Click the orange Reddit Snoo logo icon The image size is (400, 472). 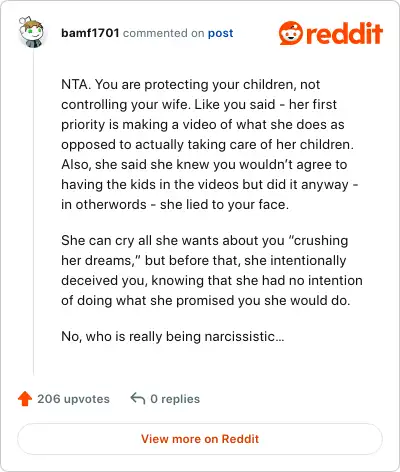click(x=291, y=33)
